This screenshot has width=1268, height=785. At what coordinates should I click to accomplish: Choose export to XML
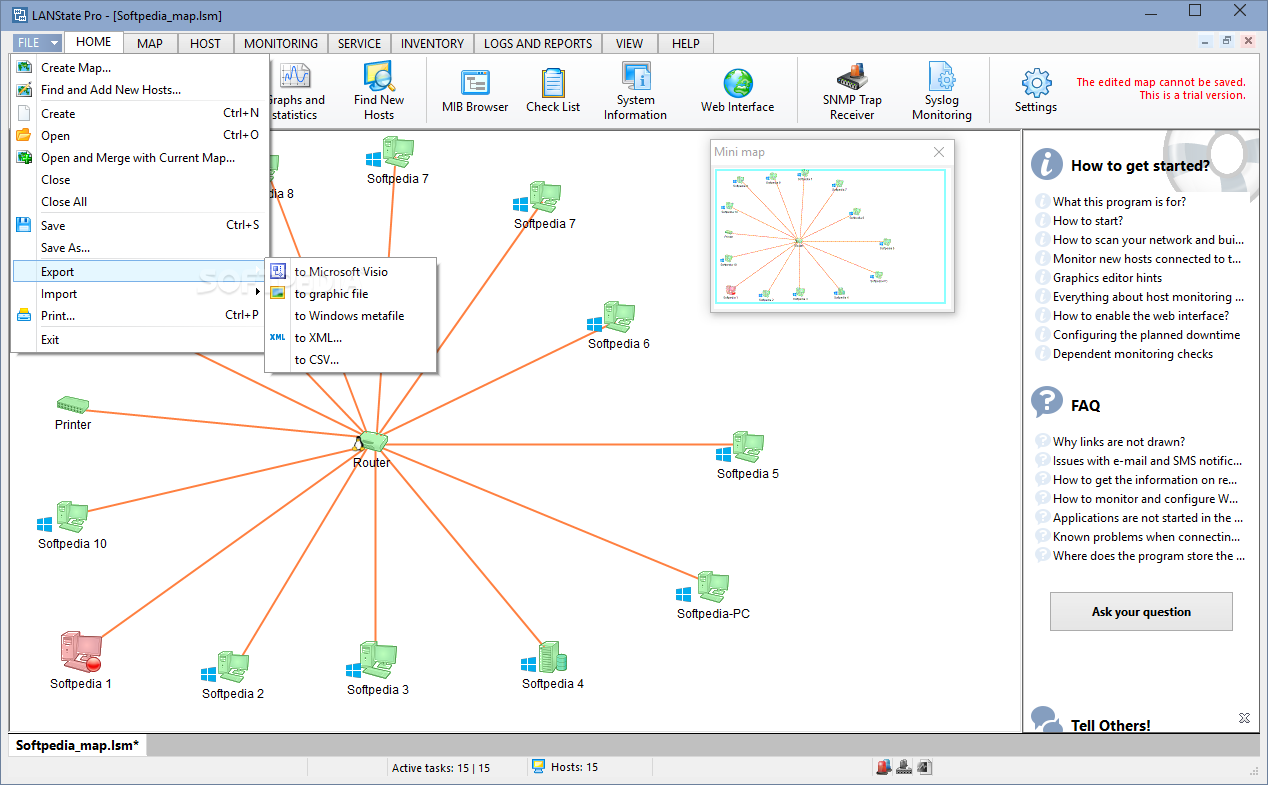[x=350, y=338]
